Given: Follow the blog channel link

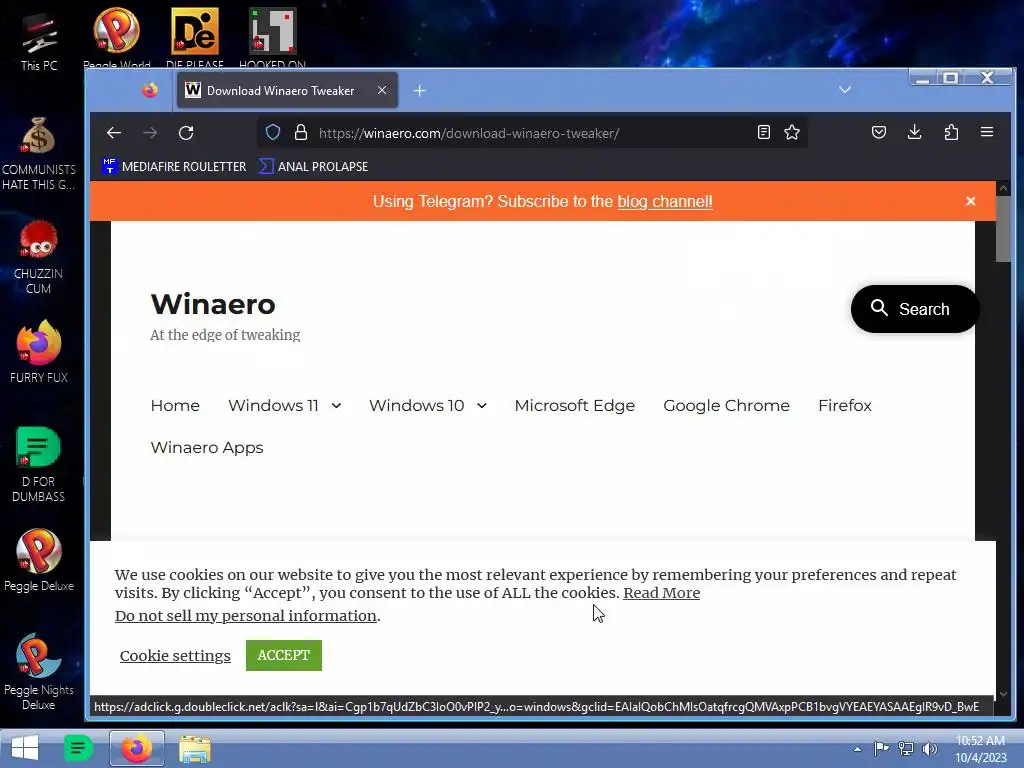Looking at the screenshot, I should tap(665, 201).
